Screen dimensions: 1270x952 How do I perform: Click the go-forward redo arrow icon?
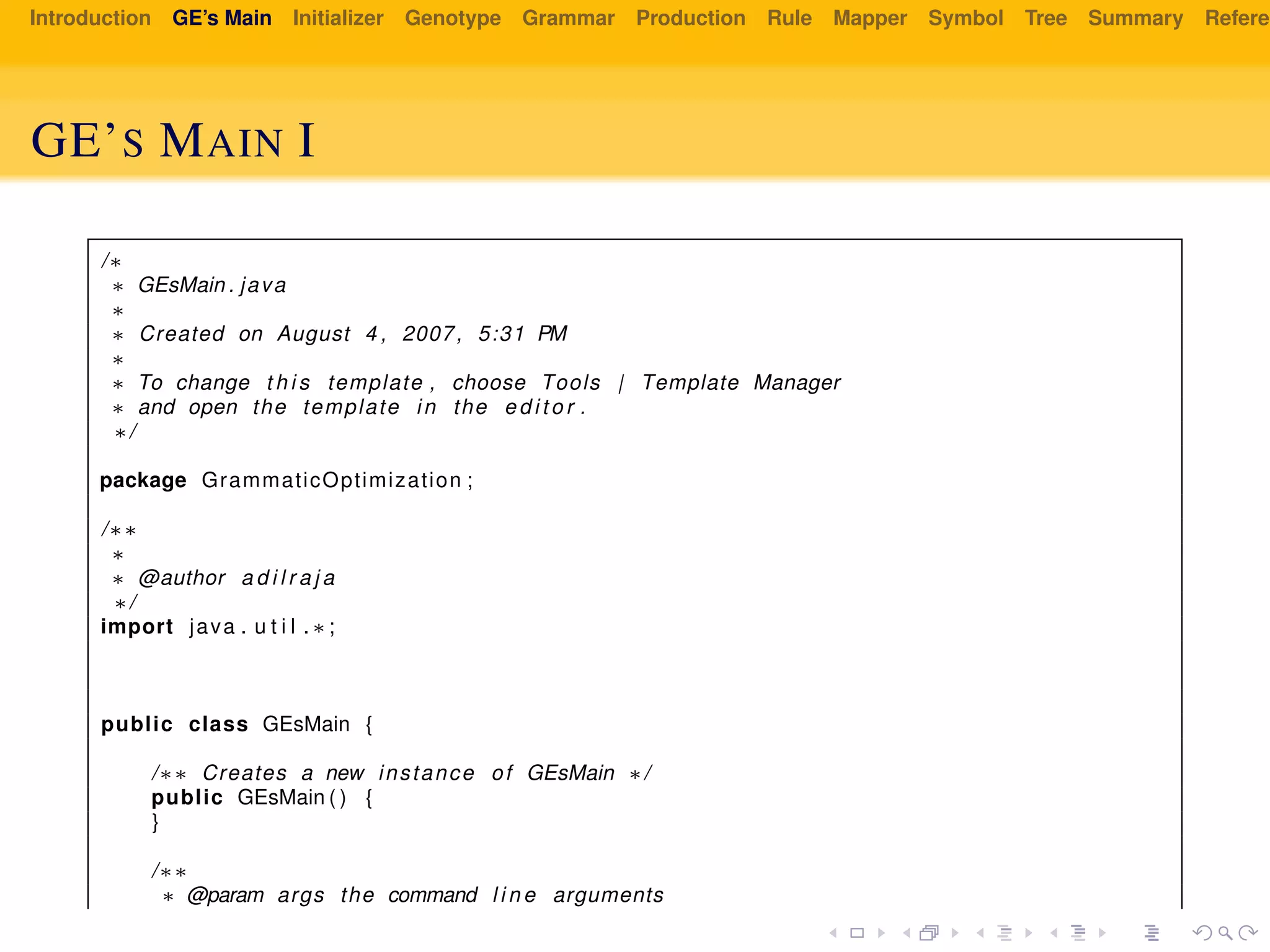(x=1248, y=933)
